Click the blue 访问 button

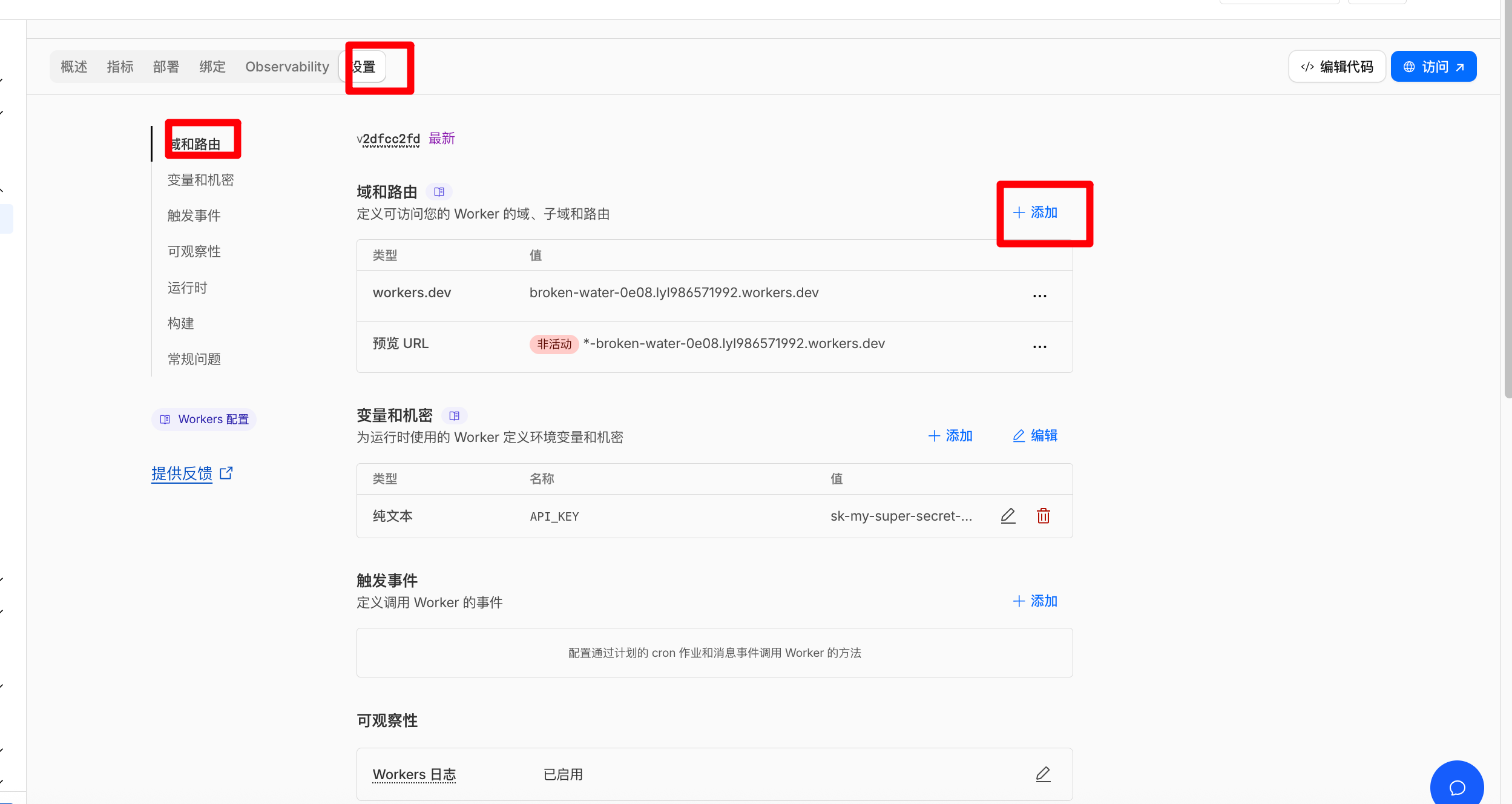click(x=1433, y=67)
